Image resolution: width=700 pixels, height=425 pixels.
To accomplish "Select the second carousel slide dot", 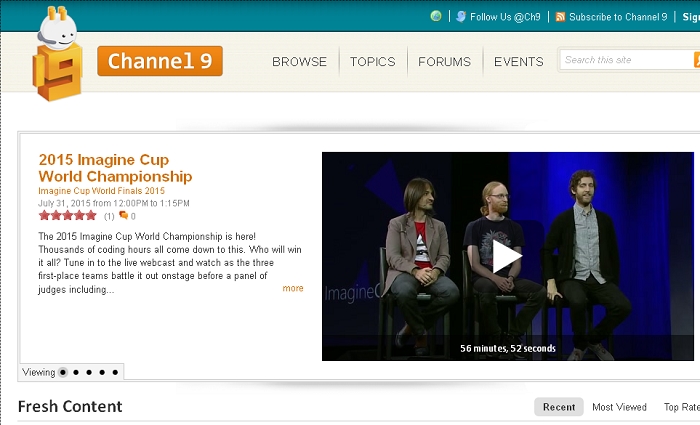I will point(76,372).
